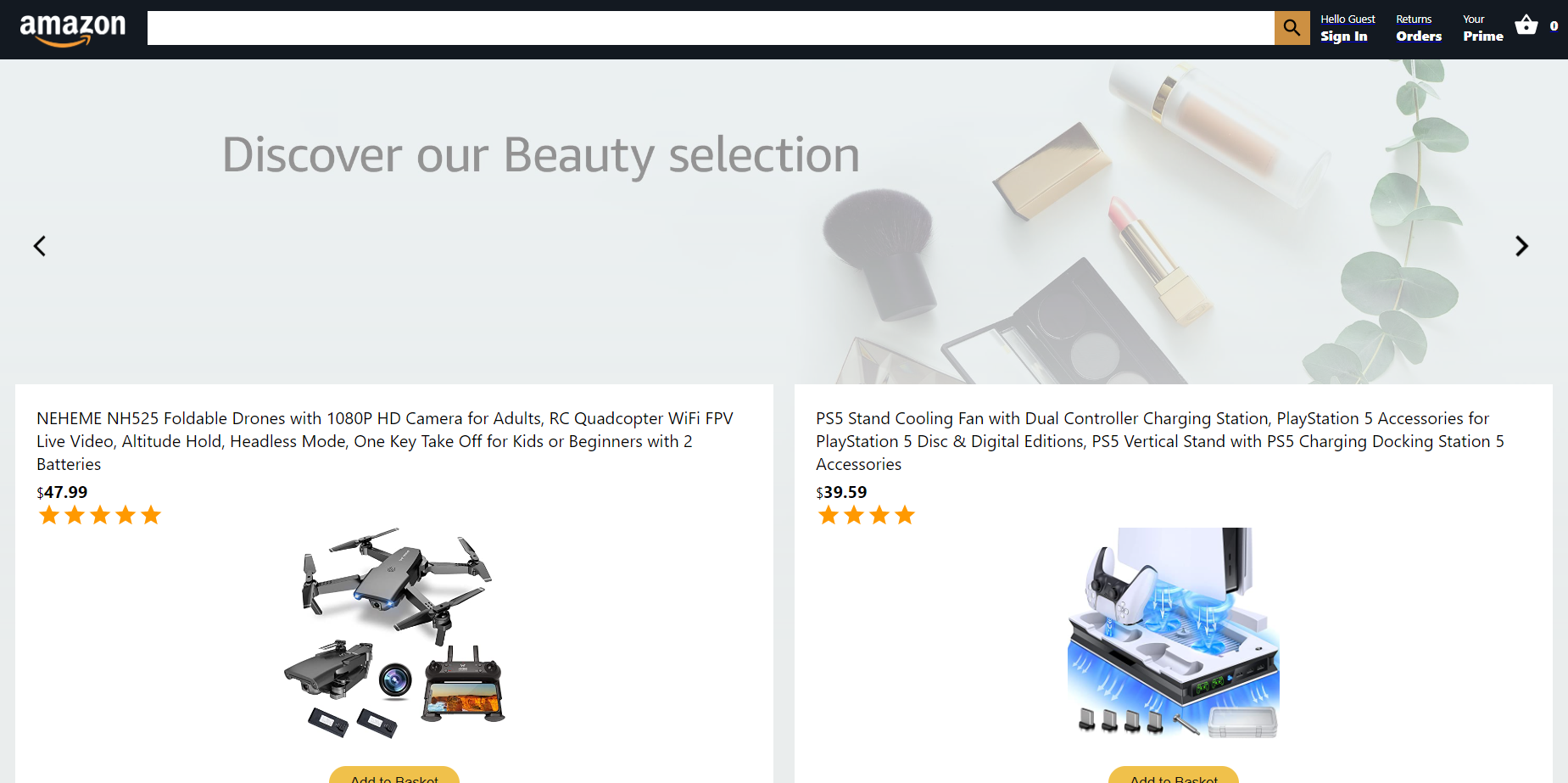Click the basket item count number
This screenshot has height=783, width=1568.
click(x=1554, y=26)
